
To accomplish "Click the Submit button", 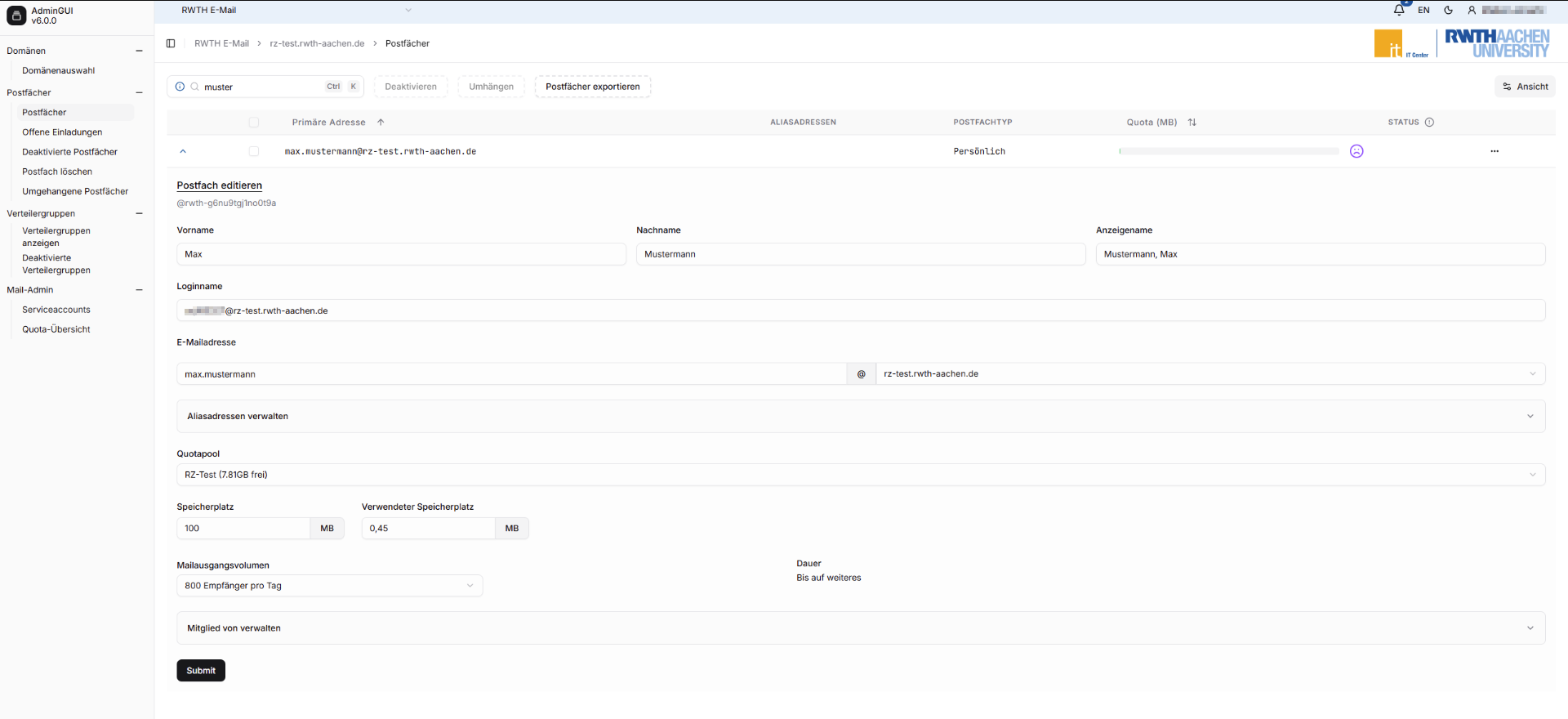I will 201,671.
